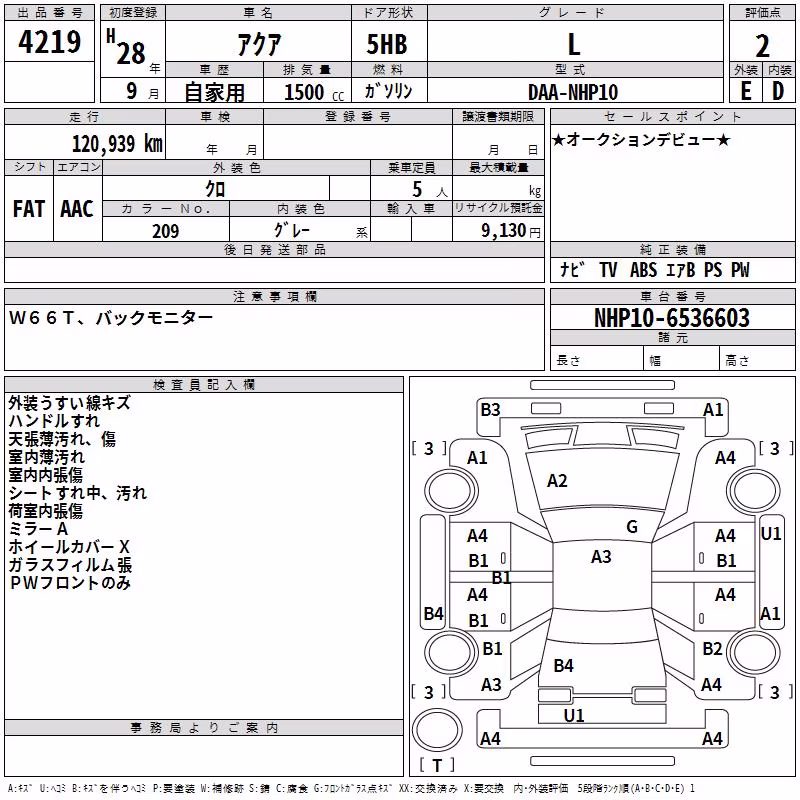
Task: Select inspector note ホイールカバーX
Action: 69,547
